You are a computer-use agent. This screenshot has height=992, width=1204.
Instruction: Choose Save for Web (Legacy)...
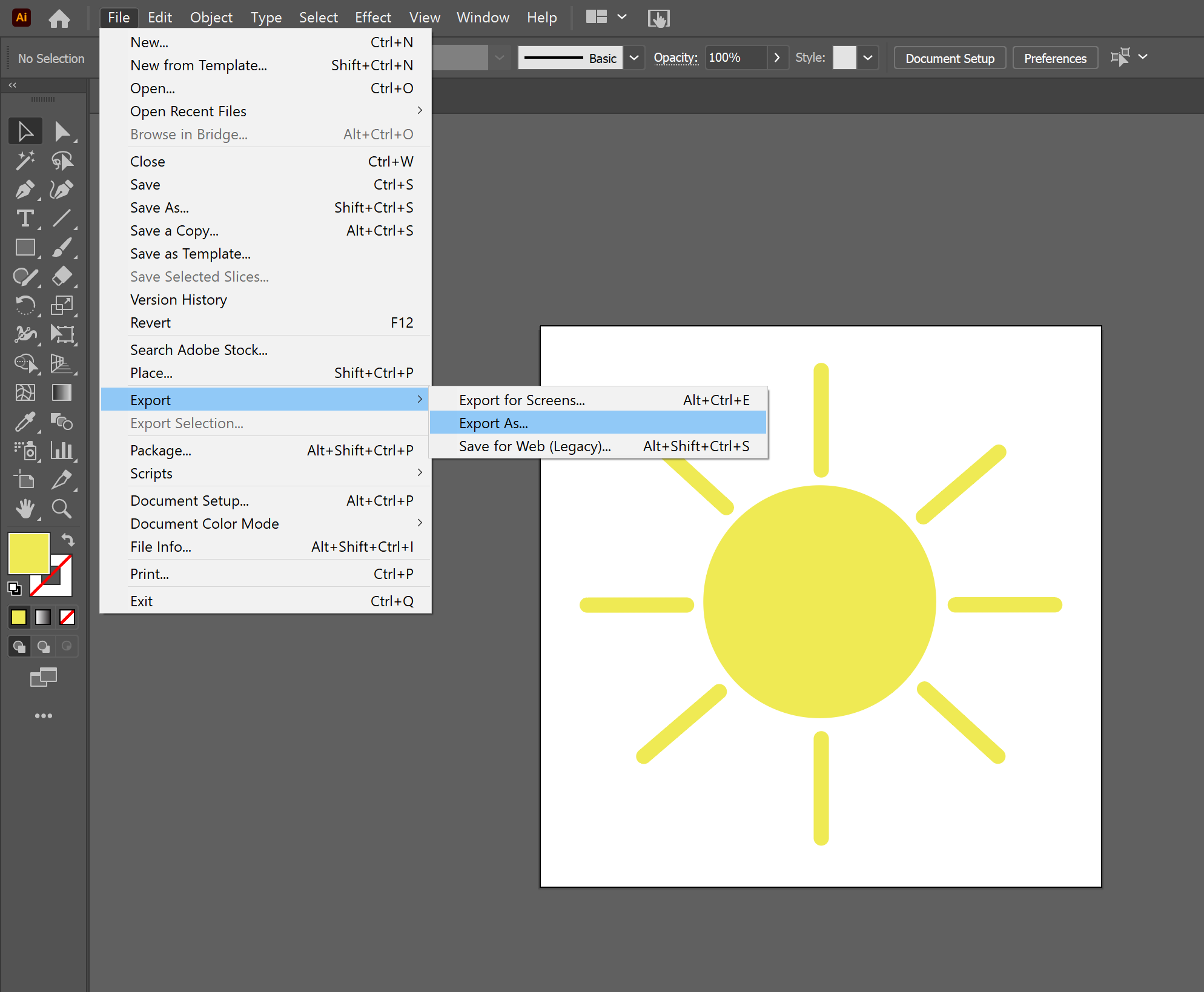click(534, 446)
